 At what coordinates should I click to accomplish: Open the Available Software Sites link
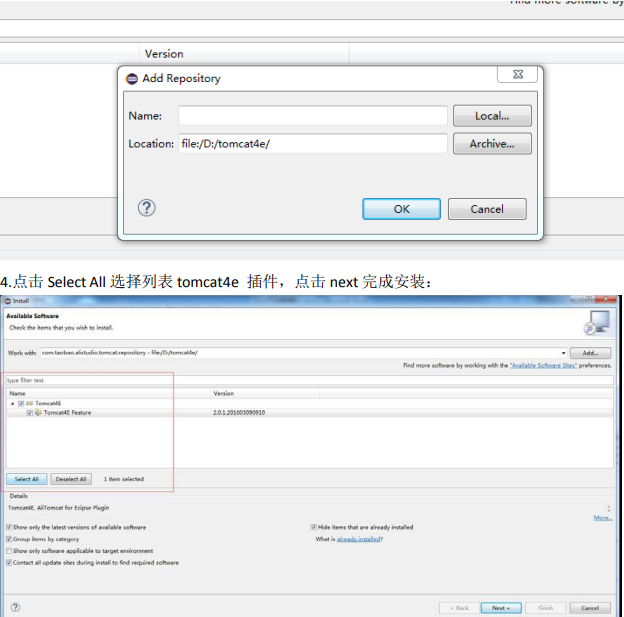[x=543, y=365]
